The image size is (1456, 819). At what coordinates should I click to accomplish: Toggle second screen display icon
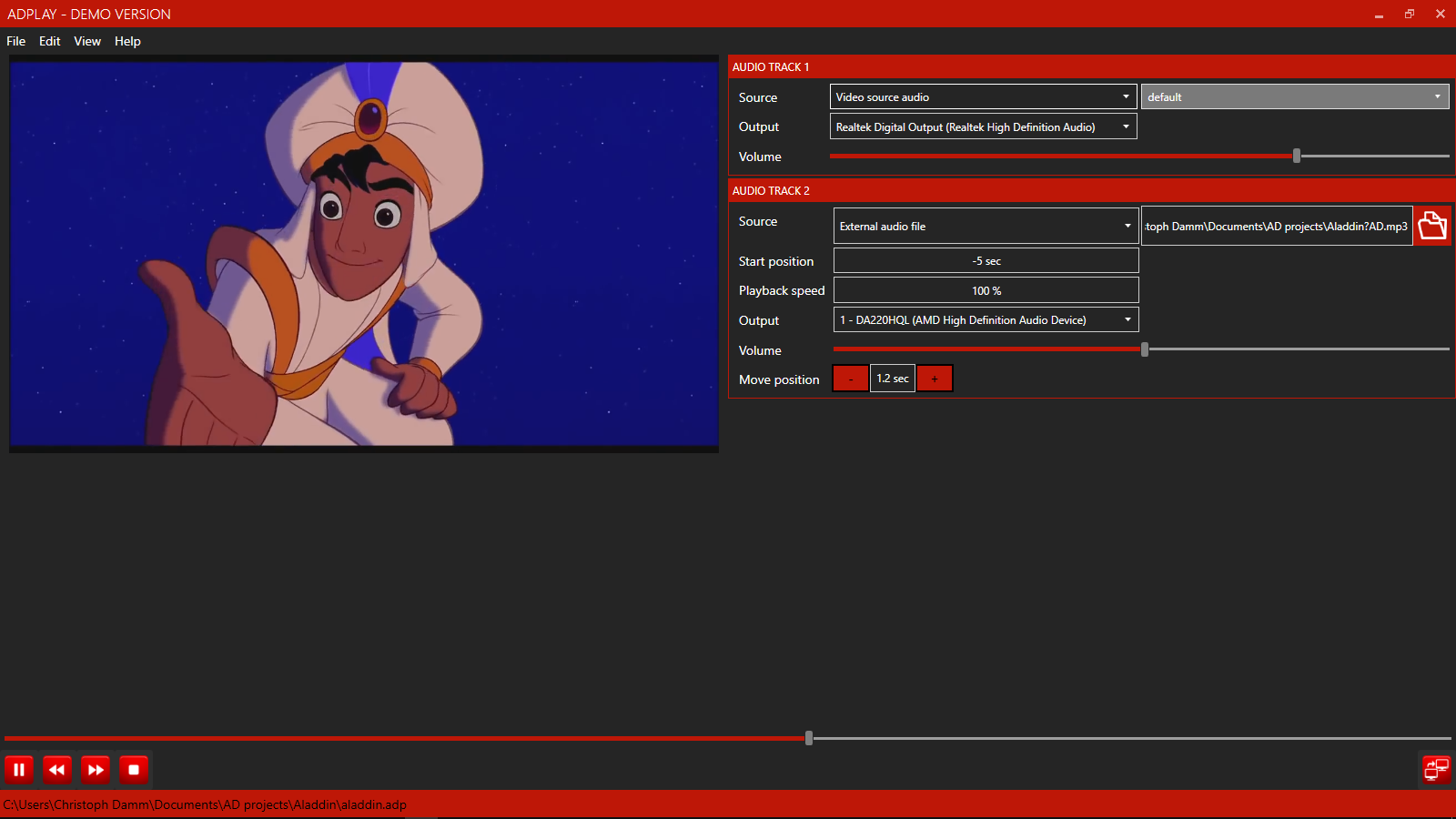click(x=1437, y=769)
